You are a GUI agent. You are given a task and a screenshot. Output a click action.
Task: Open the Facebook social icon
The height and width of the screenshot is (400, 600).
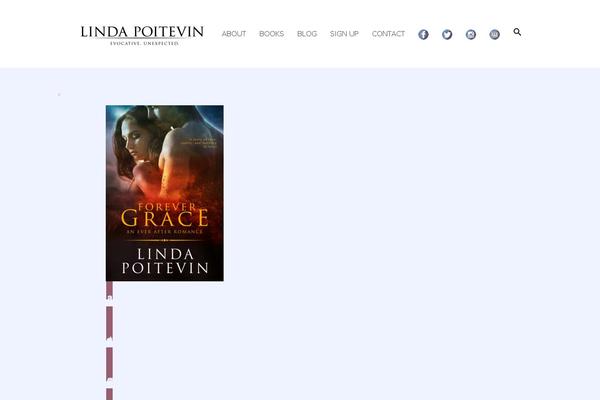coord(423,34)
